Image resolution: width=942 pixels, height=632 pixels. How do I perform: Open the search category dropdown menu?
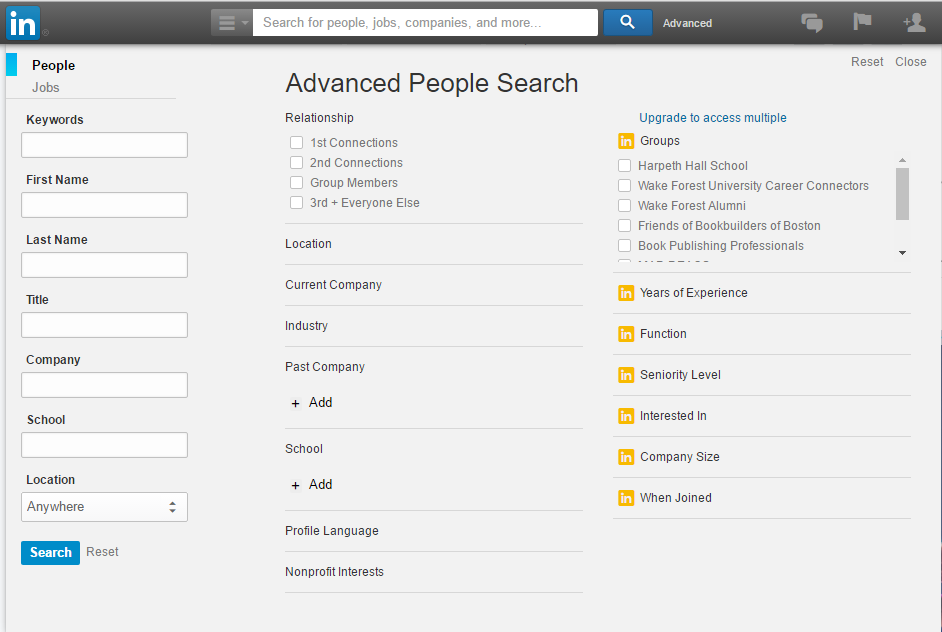(x=232, y=23)
